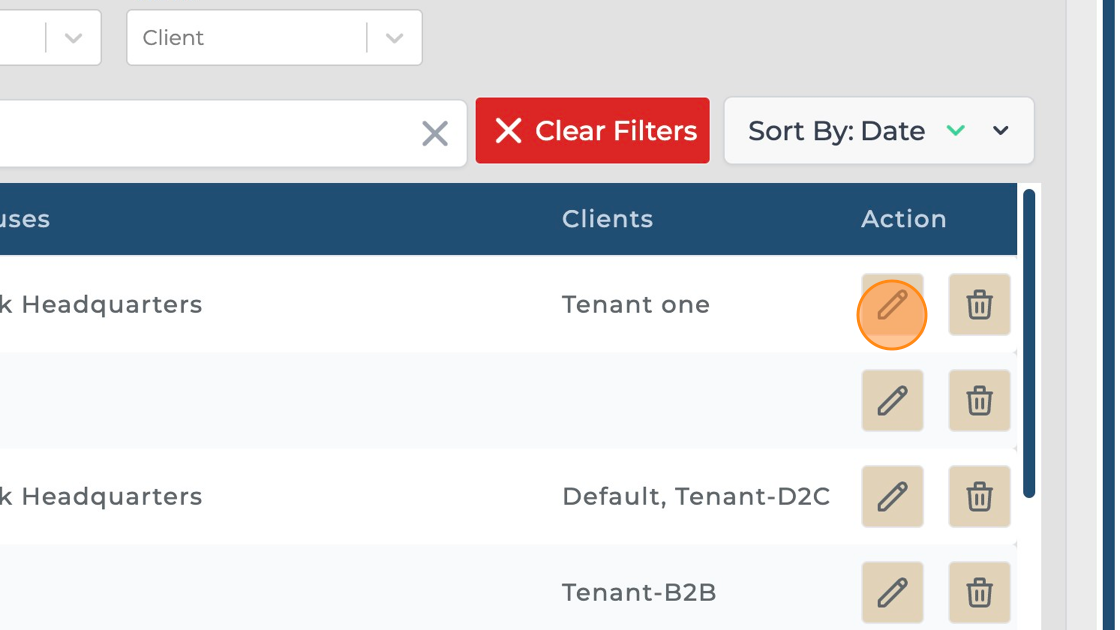Delete the Default, Tenant-D2C row
The width and height of the screenshot is (1120, 630).
click(x=979, y=497)
